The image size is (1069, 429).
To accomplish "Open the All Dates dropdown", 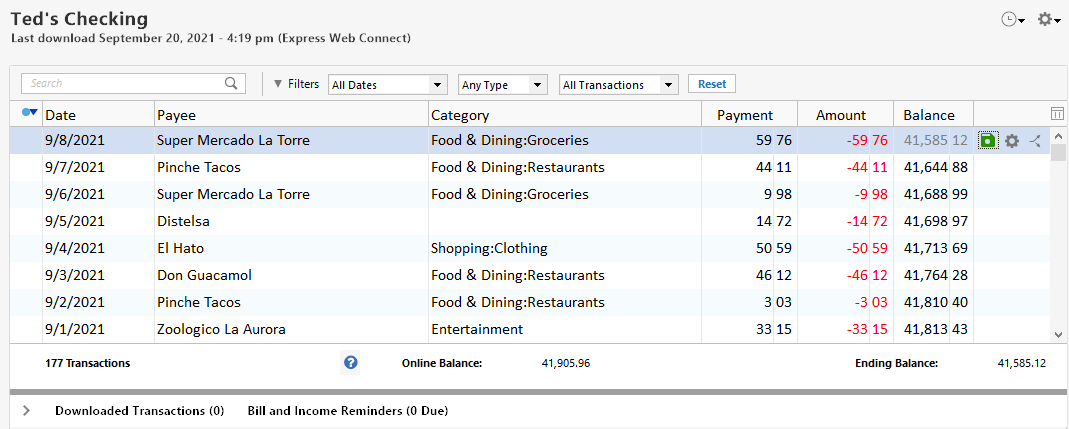I will [x=387, y=85].
